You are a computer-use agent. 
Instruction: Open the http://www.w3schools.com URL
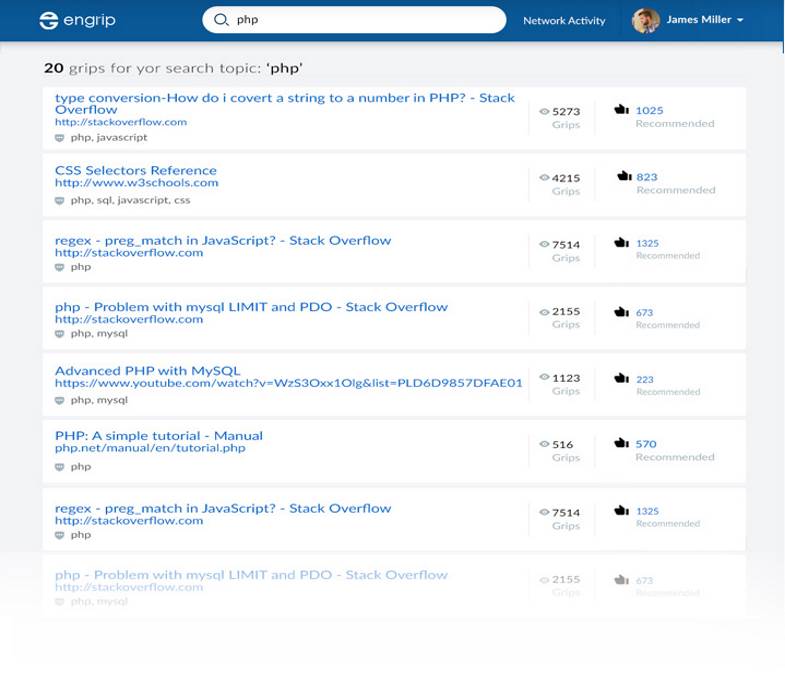click(137, 183)
